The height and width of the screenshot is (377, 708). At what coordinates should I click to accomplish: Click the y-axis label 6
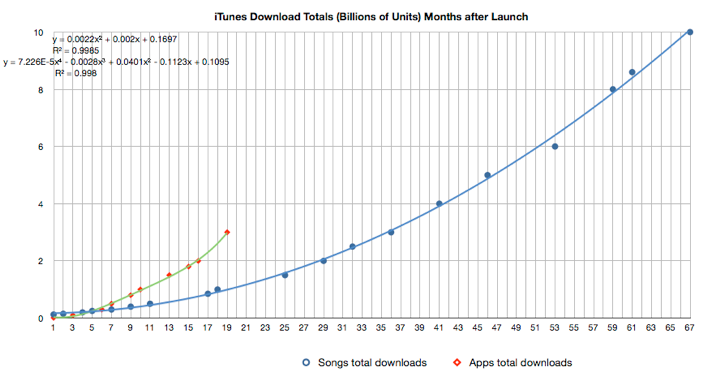click(41, 147)
